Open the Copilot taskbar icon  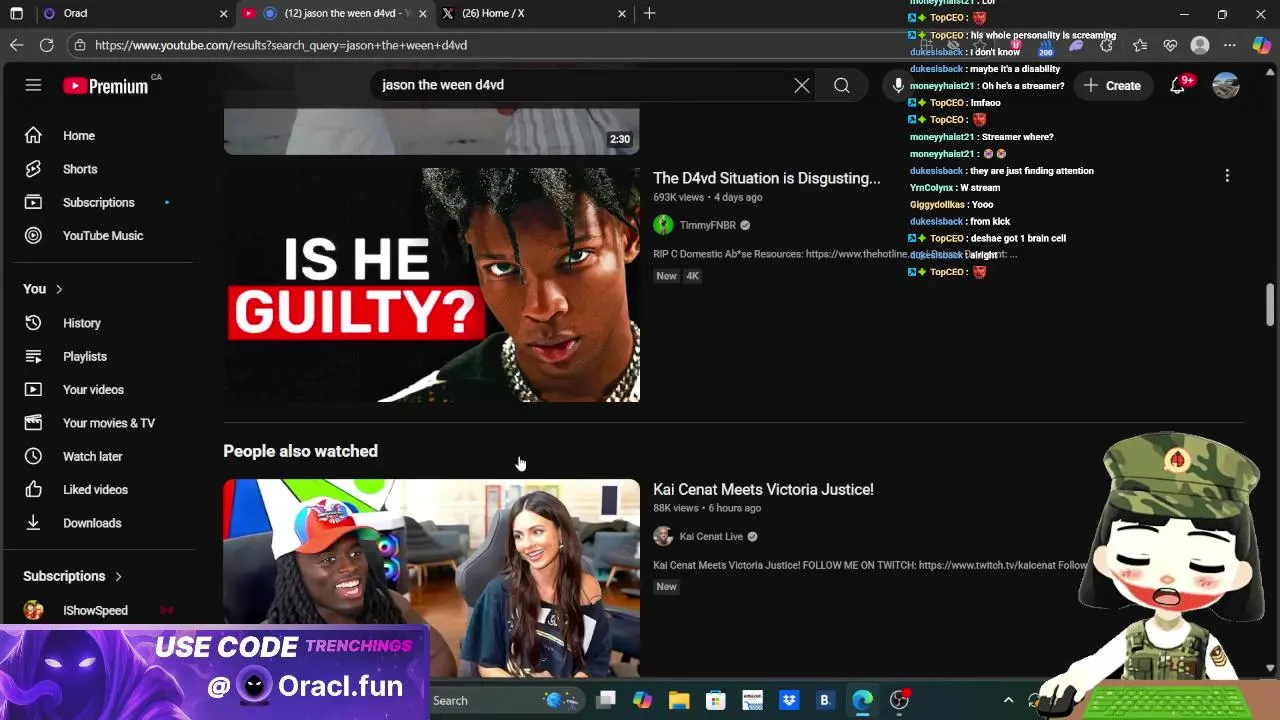coord(642,700)
